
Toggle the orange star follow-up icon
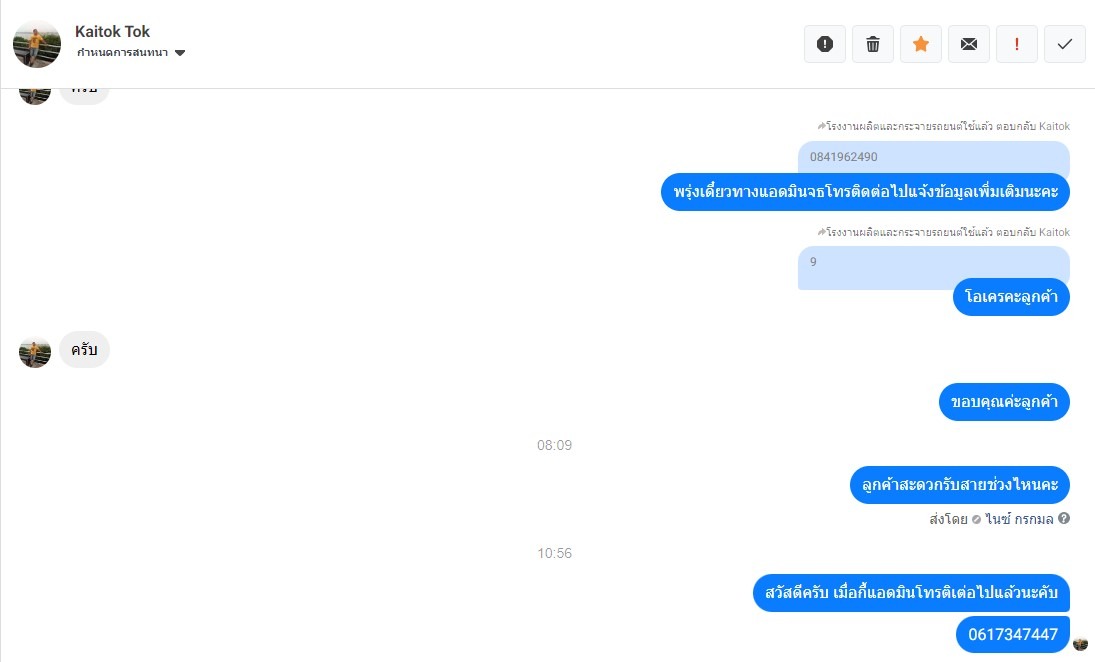(x=921, y=44)
